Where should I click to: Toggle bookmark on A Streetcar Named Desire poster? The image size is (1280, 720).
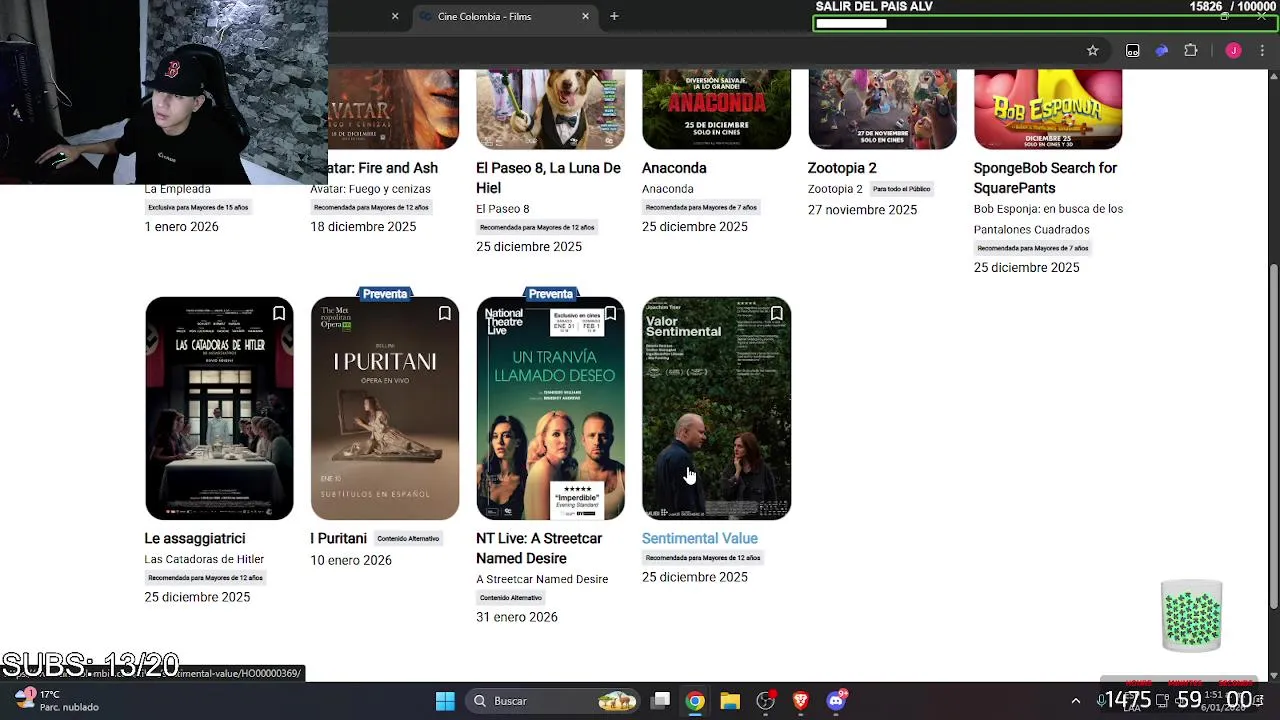click(610, 314)
